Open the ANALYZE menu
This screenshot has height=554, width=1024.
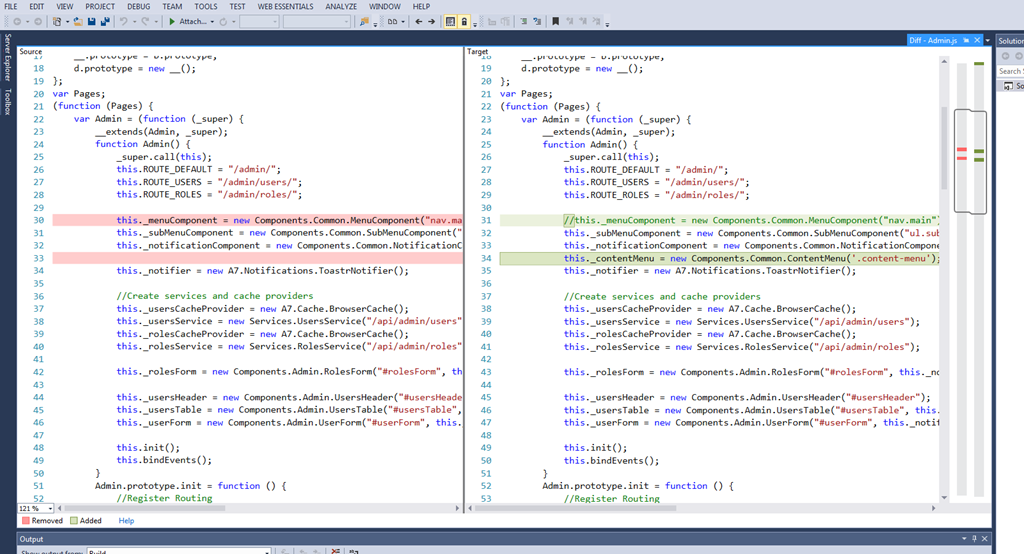click(341, 7)
